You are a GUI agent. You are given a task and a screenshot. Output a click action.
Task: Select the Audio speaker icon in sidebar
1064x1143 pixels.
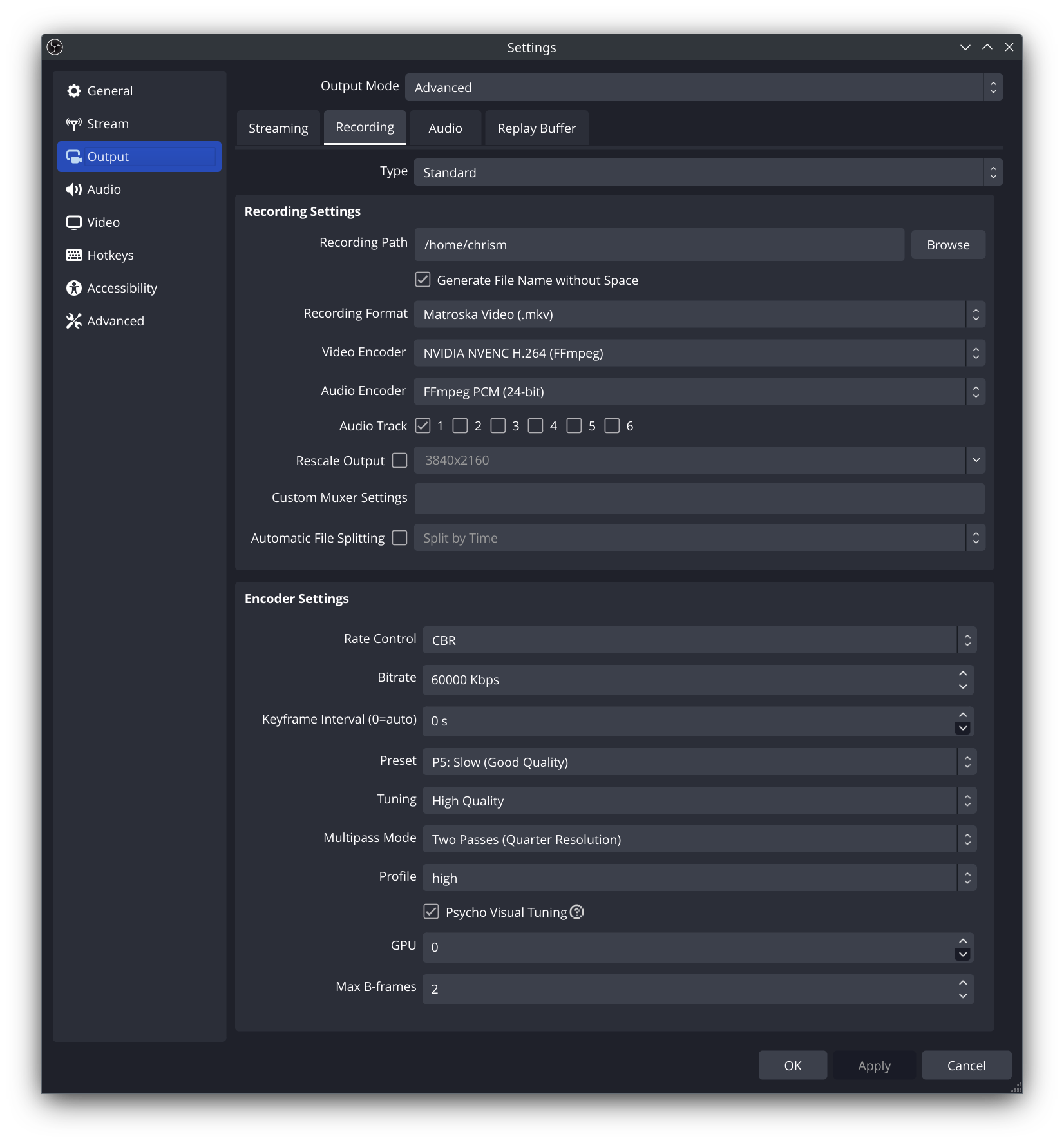click(74, 189)
